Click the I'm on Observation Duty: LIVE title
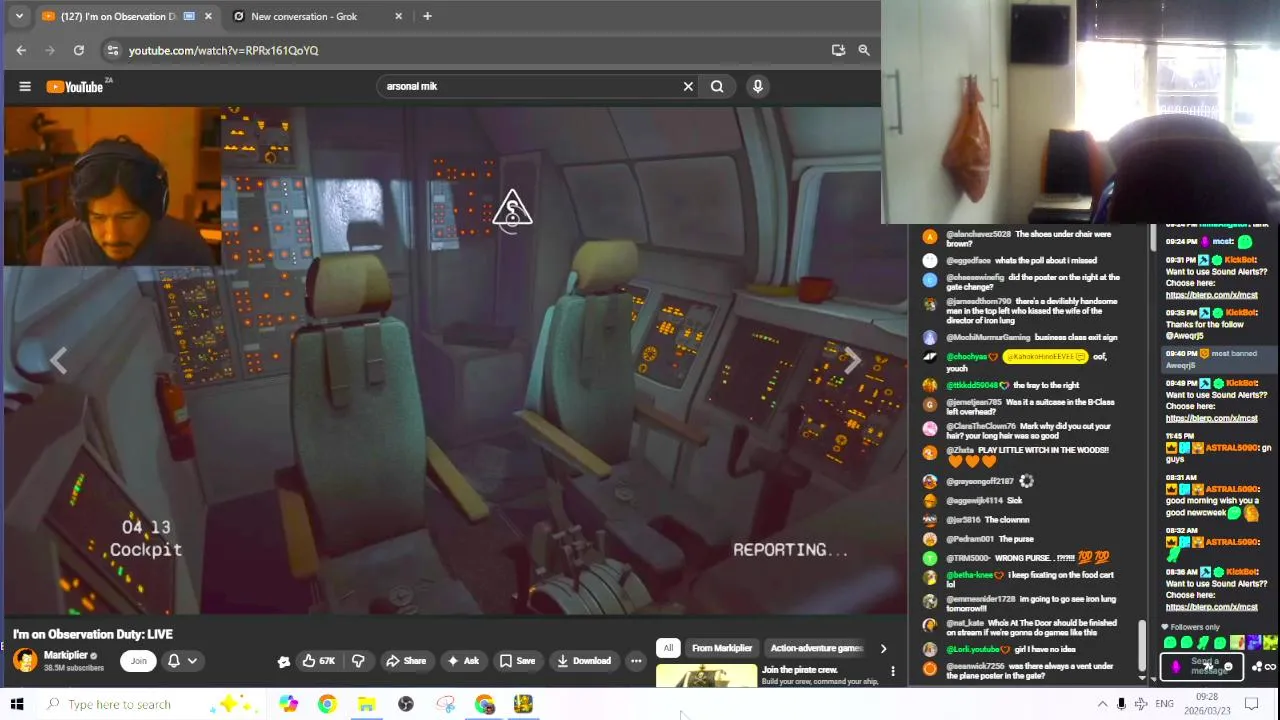1280x720 pixels. point(93,634)
